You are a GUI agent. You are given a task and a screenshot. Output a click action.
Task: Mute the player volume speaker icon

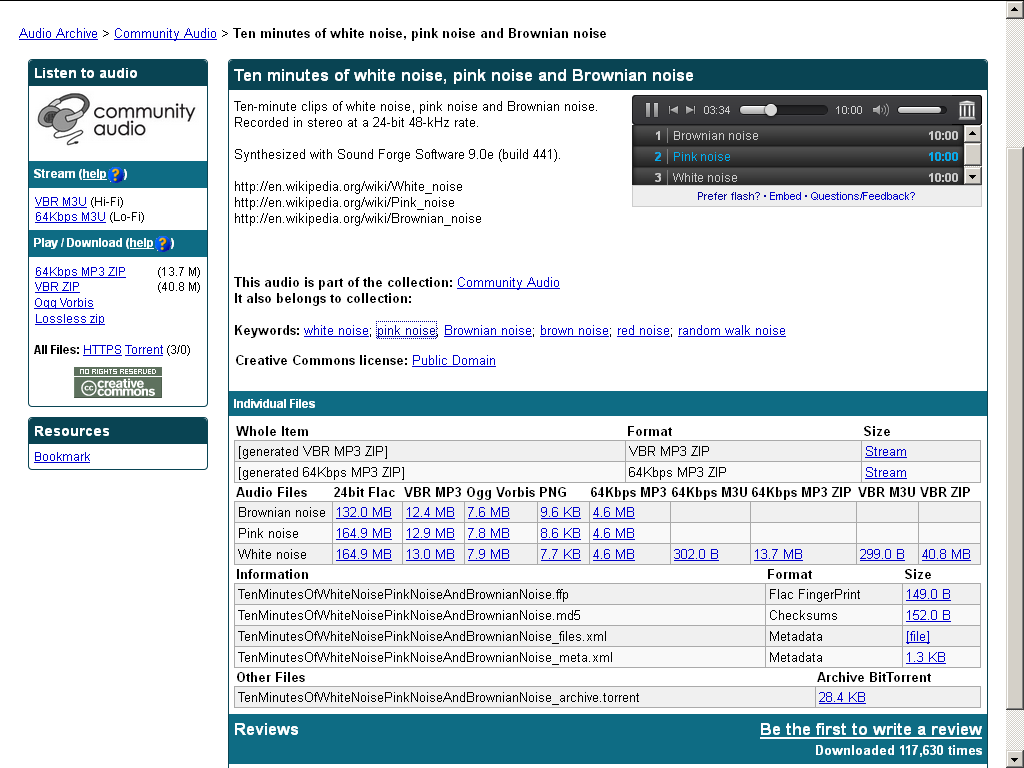(x=880, y=110)
